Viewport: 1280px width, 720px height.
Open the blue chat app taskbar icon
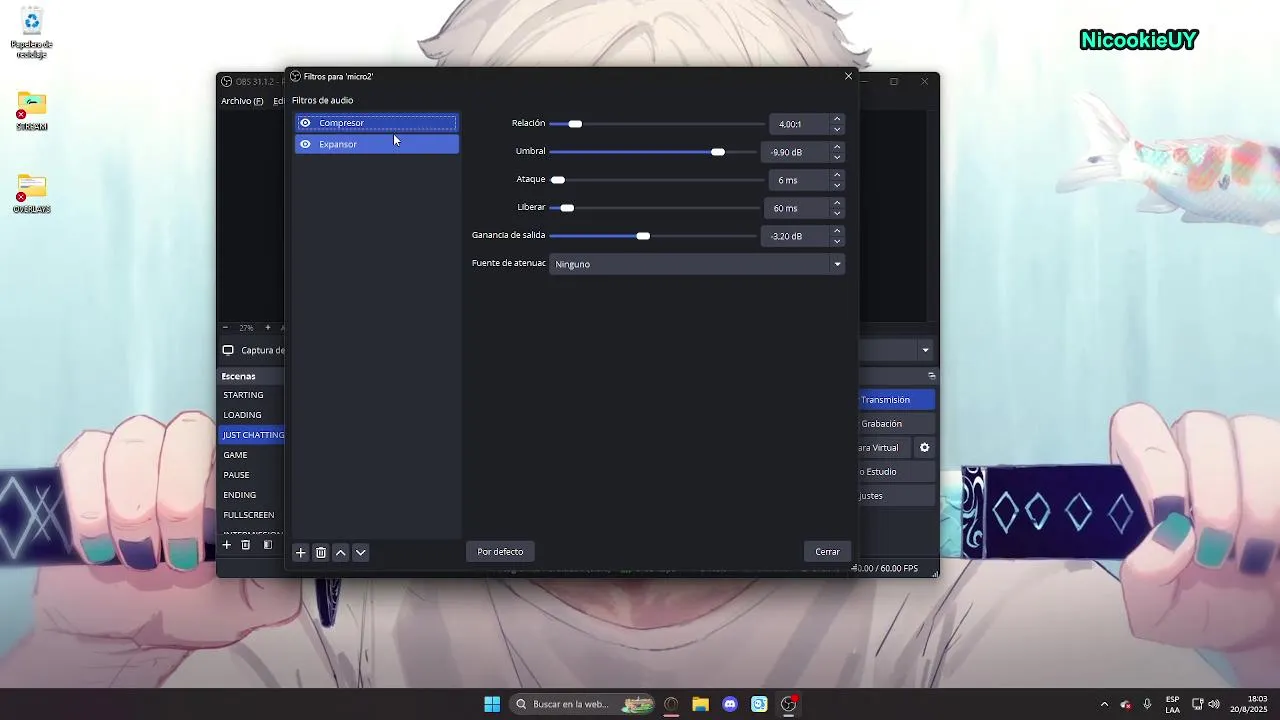pos(759,704)
